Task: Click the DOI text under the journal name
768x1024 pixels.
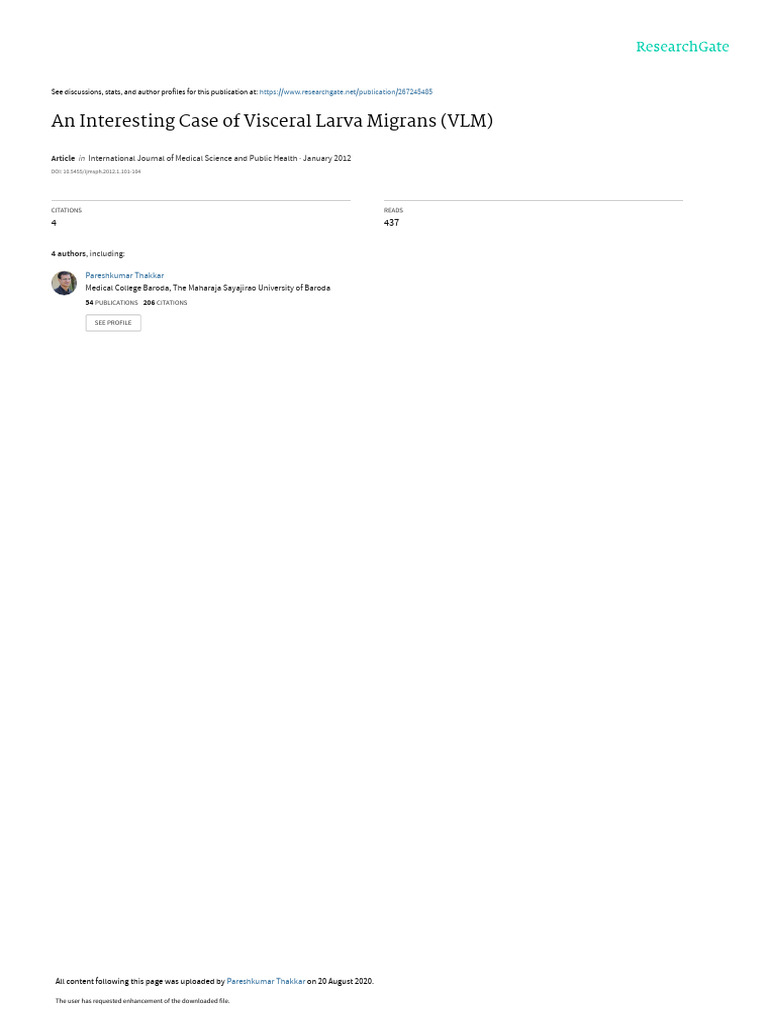Action: 96,172
